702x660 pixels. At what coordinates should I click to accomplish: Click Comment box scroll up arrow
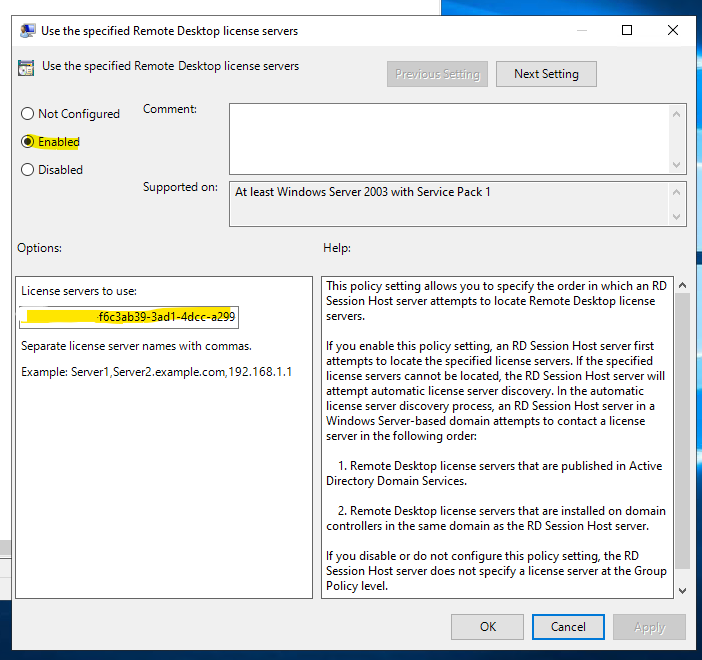pyautogui.click(x=676, y=114)
